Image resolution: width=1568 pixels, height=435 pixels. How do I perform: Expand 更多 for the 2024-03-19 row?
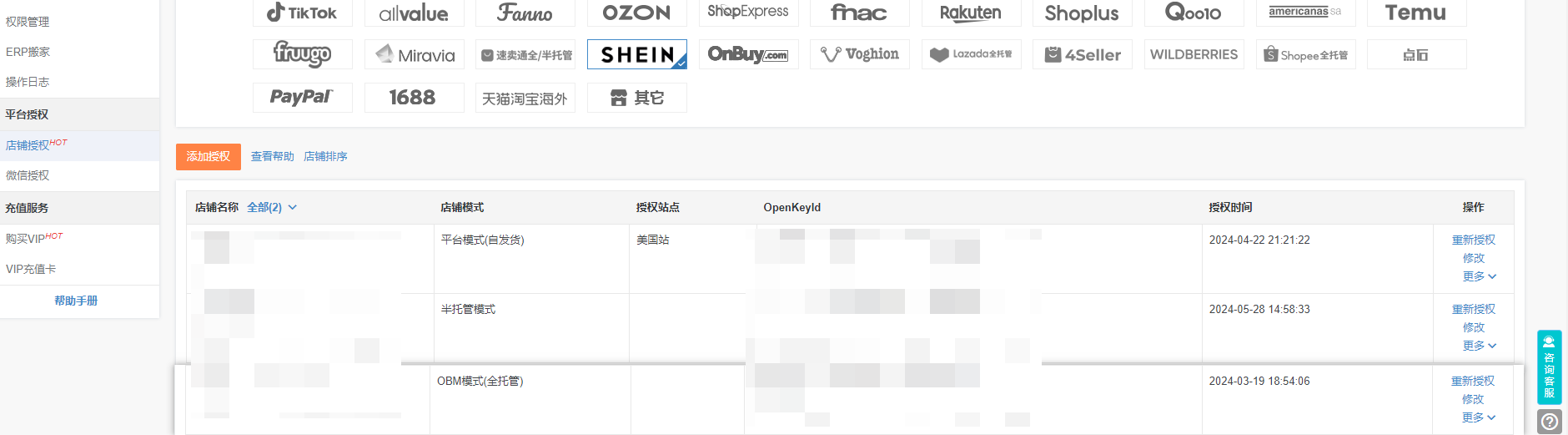[1479, 417]
